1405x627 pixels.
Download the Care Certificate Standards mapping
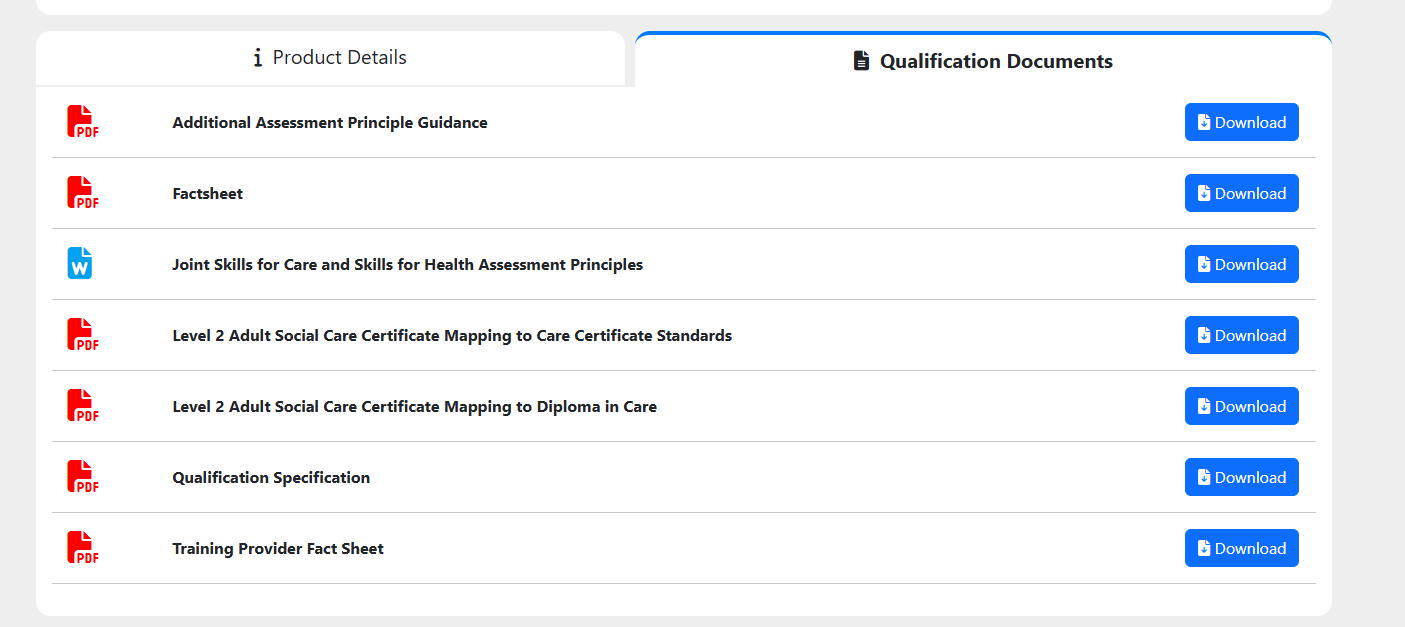(1241, 334)
